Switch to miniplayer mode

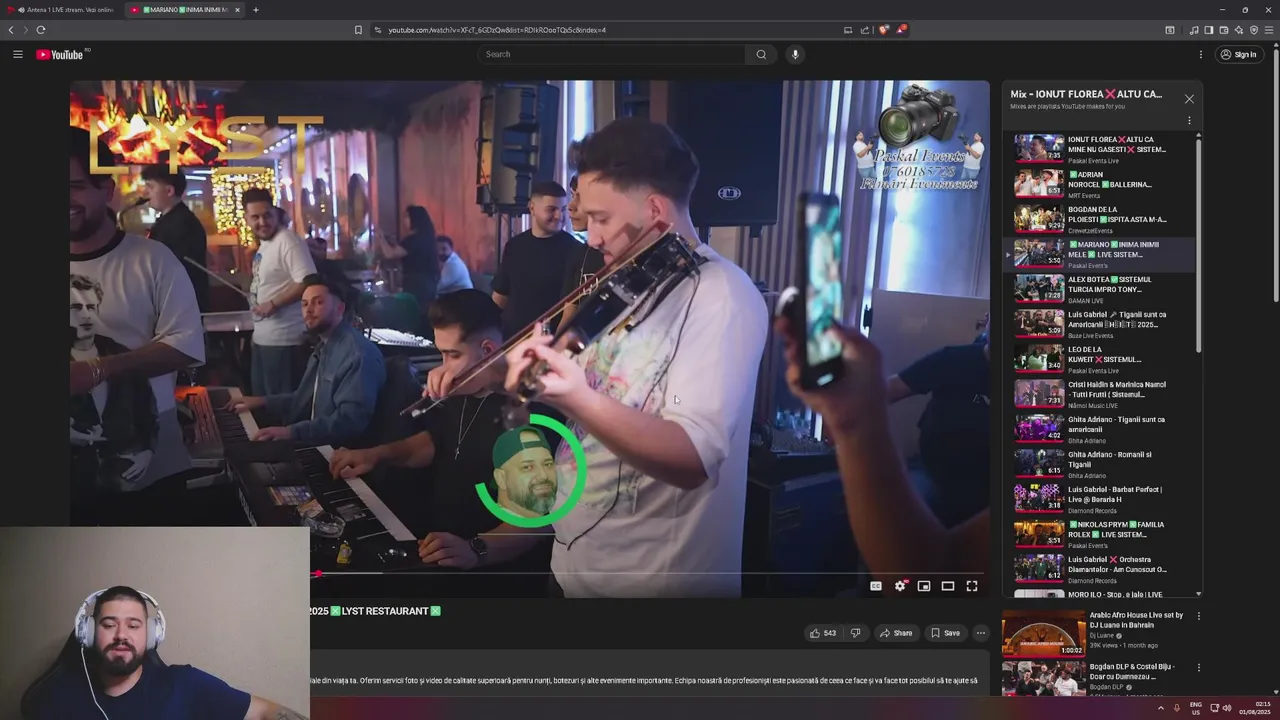[924, 586]
